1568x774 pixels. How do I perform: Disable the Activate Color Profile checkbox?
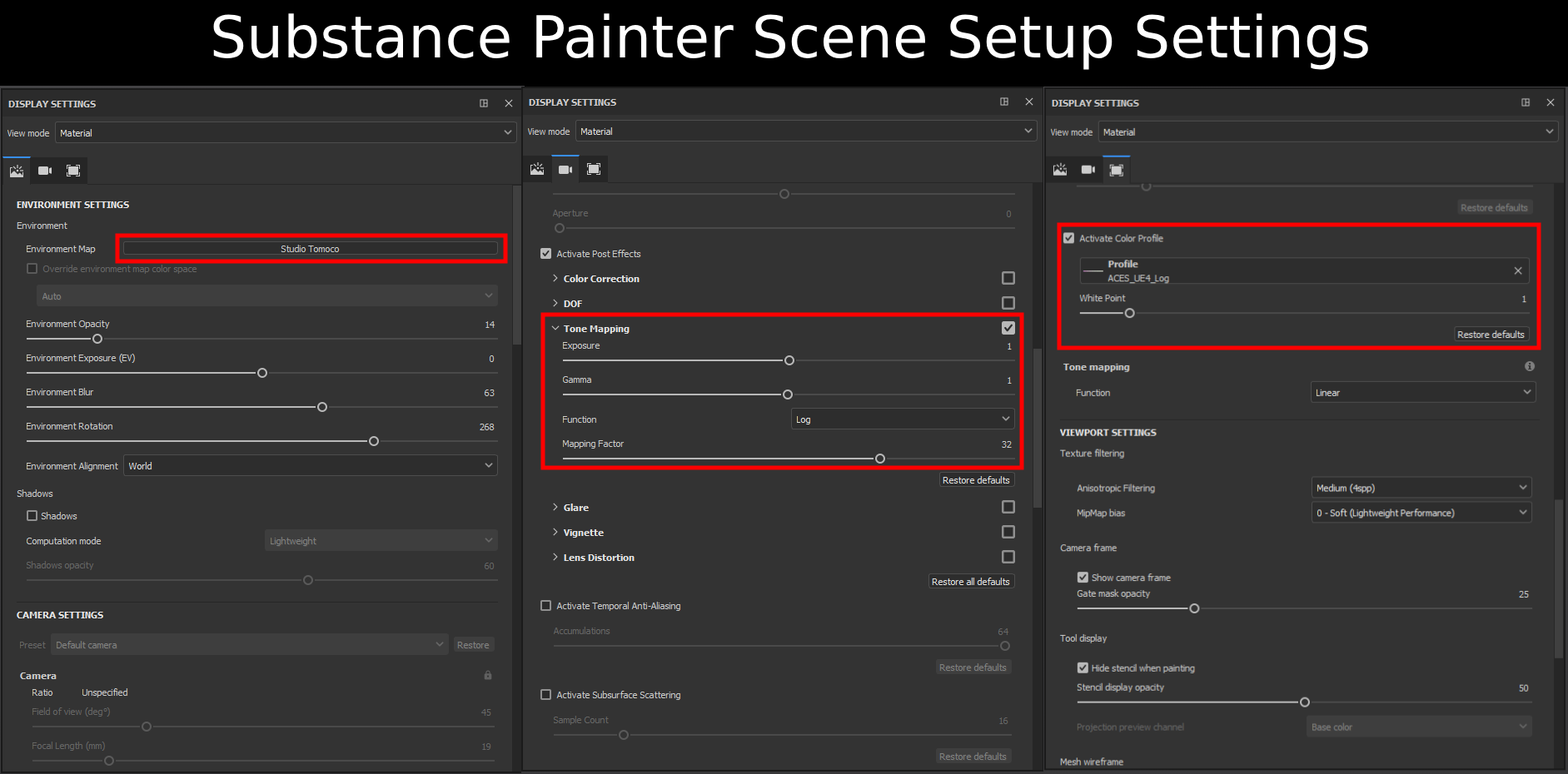pyautogui.click(x=1069, y=238)
